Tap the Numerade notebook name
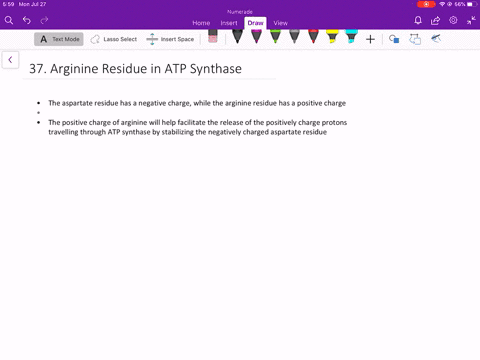This screenshot has width=480, height=360. pyautogui.click(x=240, y=12)
